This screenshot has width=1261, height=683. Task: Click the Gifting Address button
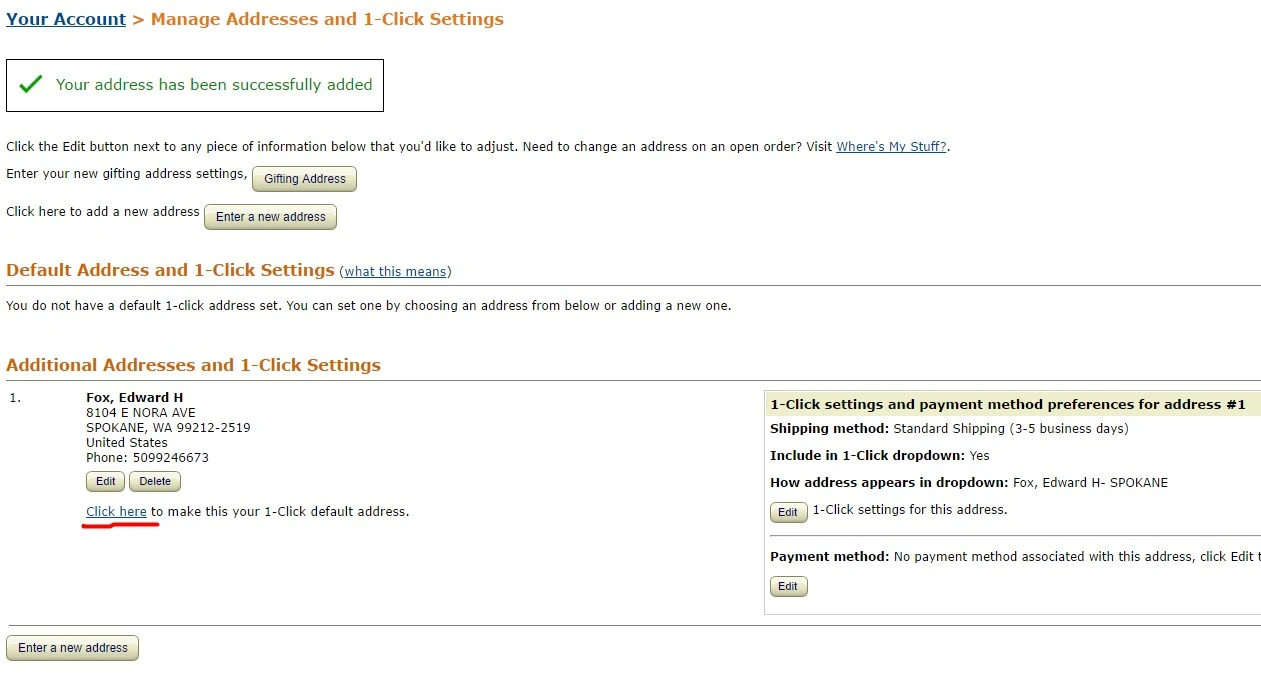(305, 179)
